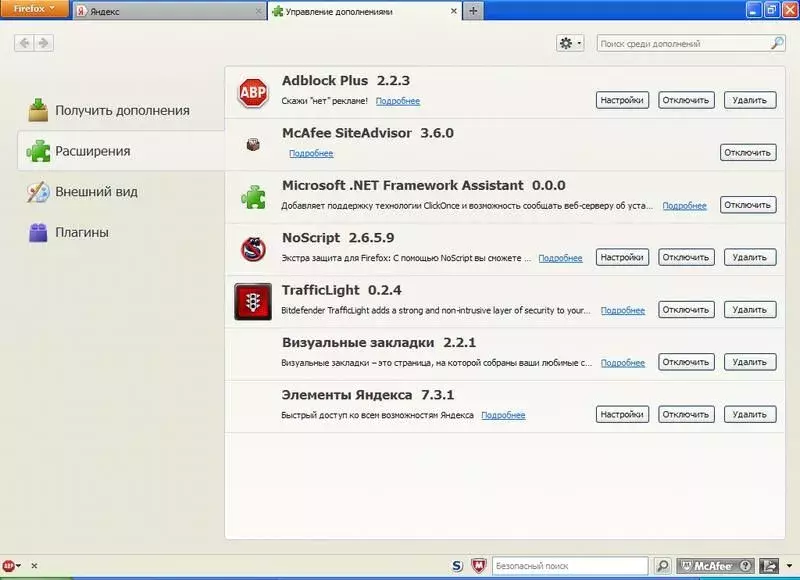The width and height of the screenshot is (800, 580).
Task: Close the add-on bar with the x
Action: (x=34, y=566)
